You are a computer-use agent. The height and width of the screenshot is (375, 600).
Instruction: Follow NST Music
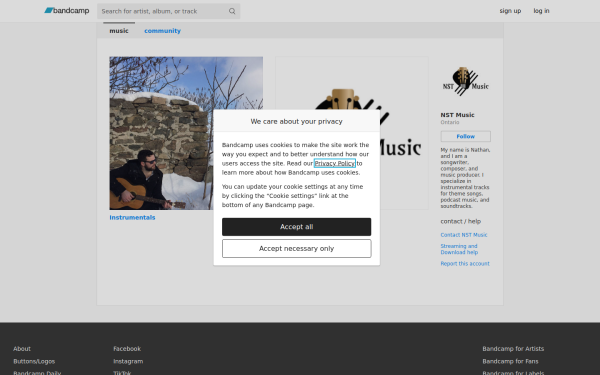coord(465,136)
